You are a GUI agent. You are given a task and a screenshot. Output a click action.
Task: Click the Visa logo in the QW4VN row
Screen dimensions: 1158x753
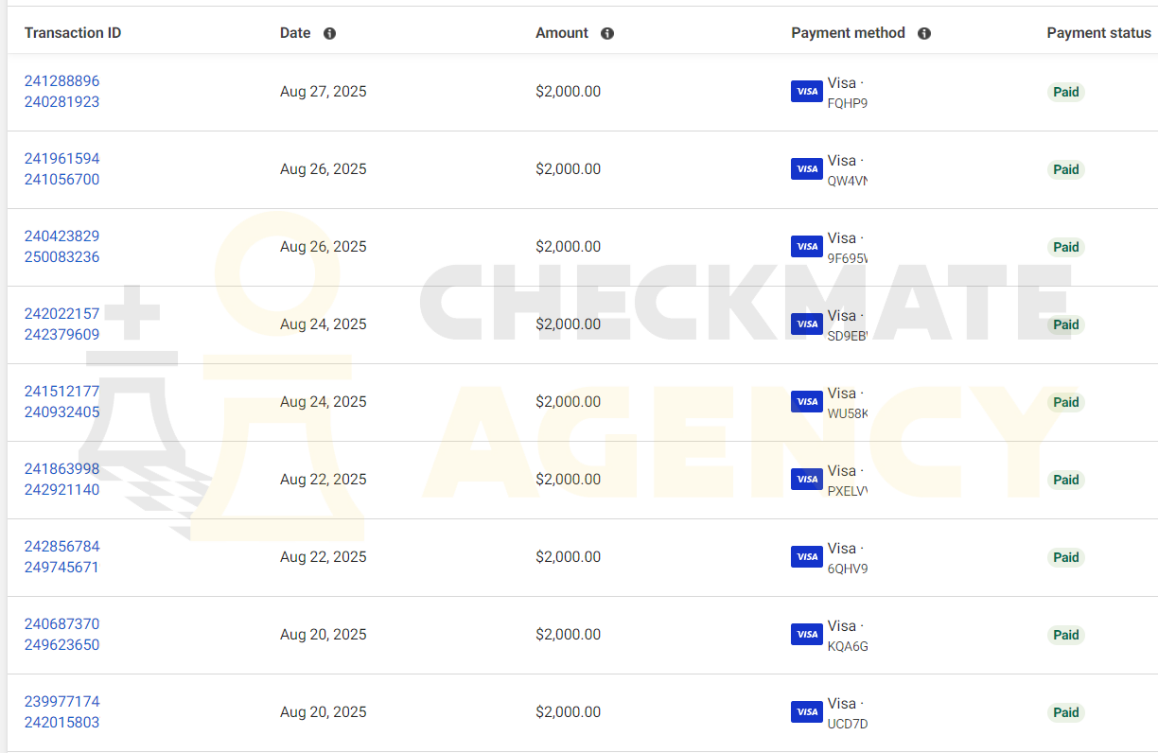coord(806,169)
